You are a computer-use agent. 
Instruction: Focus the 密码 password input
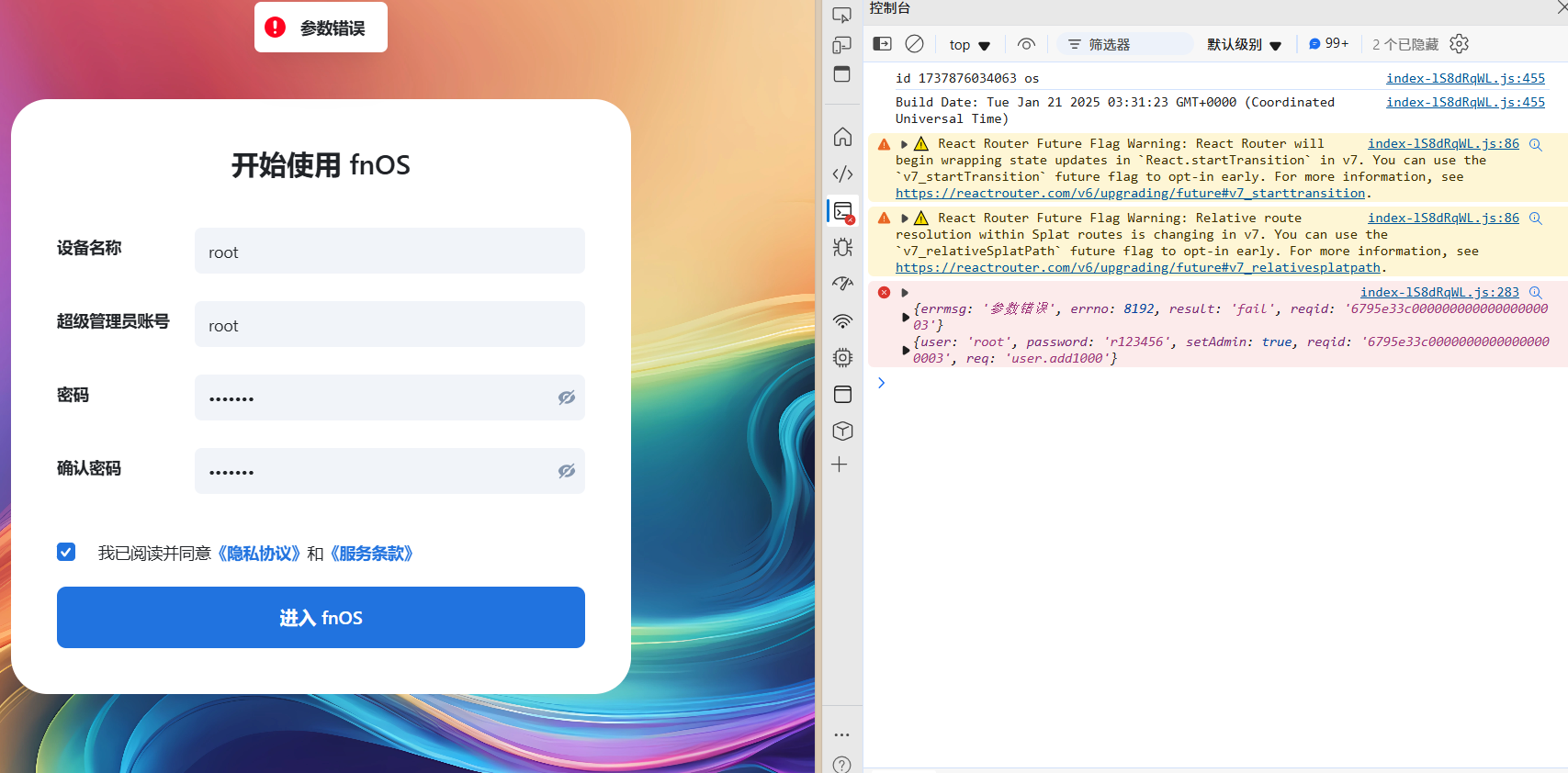coord(389,398)
